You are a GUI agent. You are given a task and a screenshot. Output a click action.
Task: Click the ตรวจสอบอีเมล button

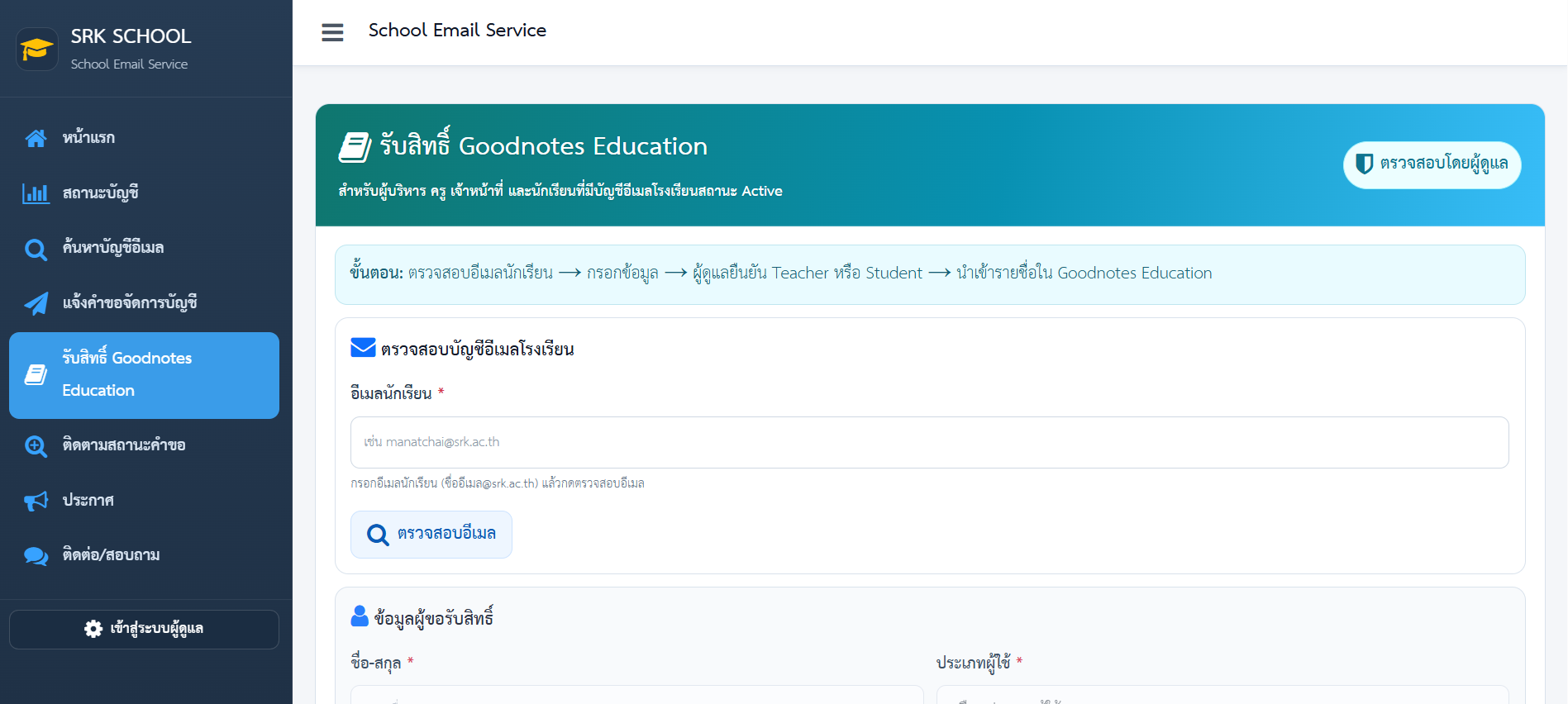point(431,535)
